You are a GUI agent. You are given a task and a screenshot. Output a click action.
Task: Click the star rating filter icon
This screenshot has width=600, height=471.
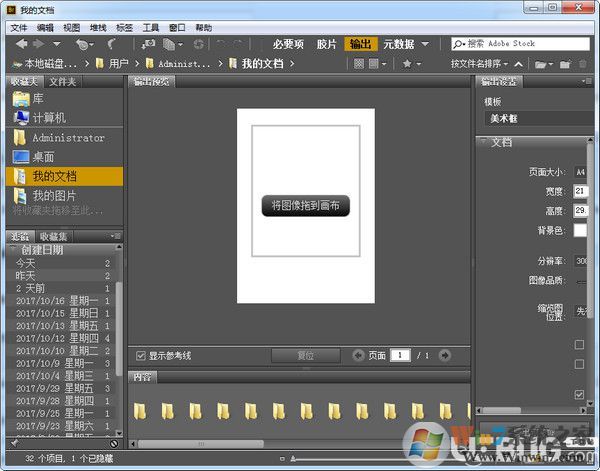[406, 64]
